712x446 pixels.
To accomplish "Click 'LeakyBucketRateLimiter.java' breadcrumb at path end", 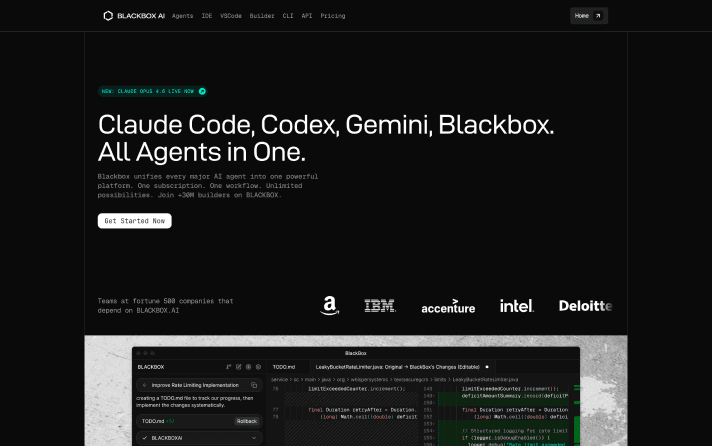I will click(485, 380).
